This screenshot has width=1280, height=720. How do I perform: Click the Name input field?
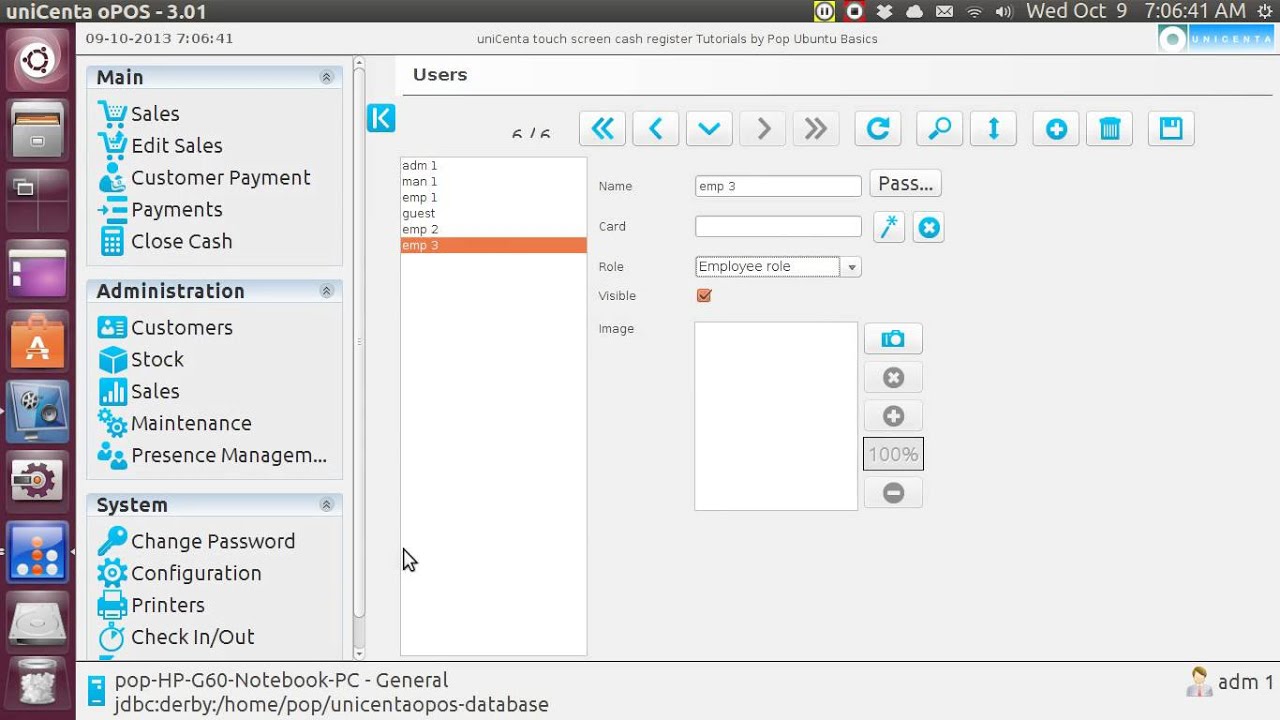tap(778, 187)
